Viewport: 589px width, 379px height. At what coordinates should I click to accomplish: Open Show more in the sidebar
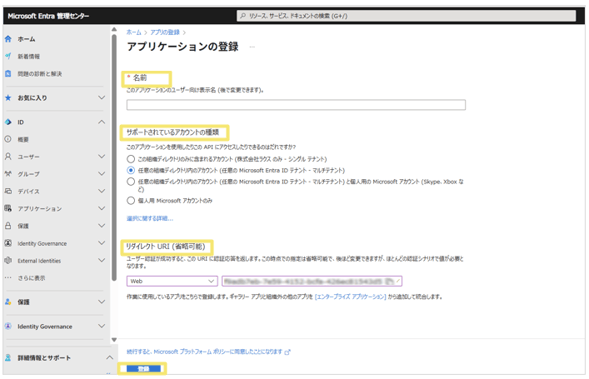click(x=31, y=278)
